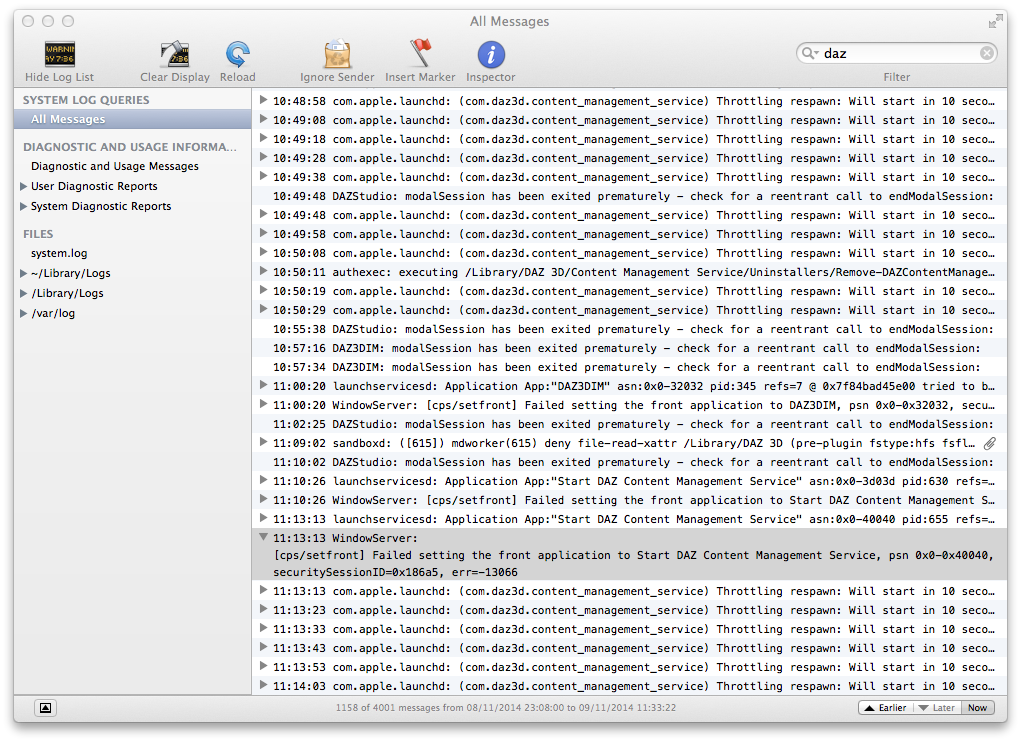The image size is (1021, 742).
Task: Expand the 11:10:26 WindowServer message
Action: pyautogui.click(x=263, y=499)
